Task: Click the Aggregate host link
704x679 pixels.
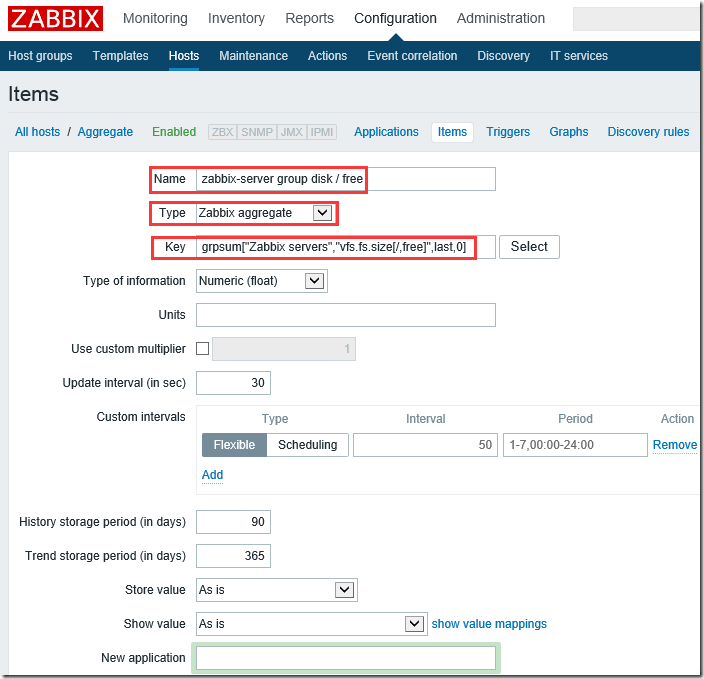Action: pos(105,132)
